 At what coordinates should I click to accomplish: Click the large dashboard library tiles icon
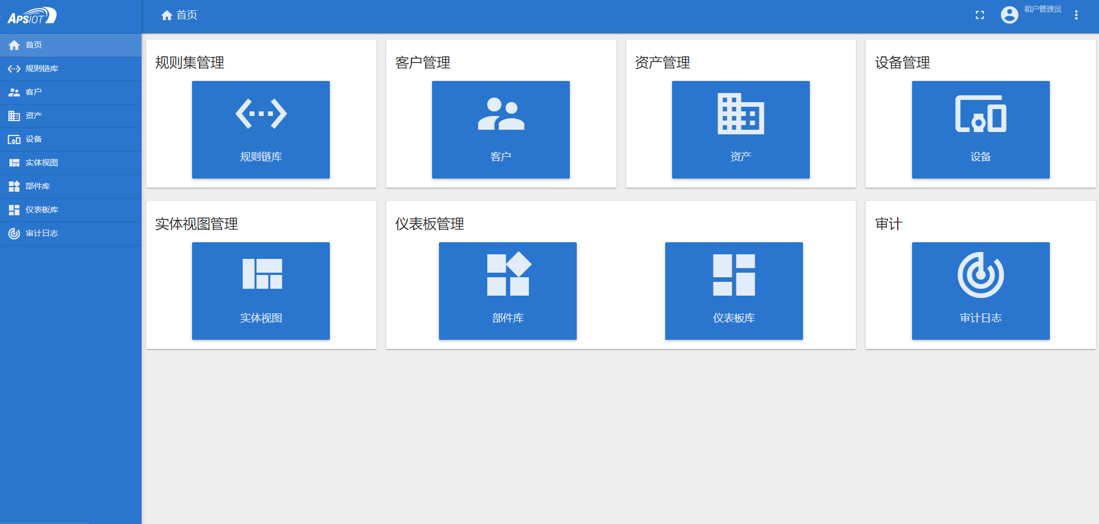pyautogui.click(x=734, y=275)
